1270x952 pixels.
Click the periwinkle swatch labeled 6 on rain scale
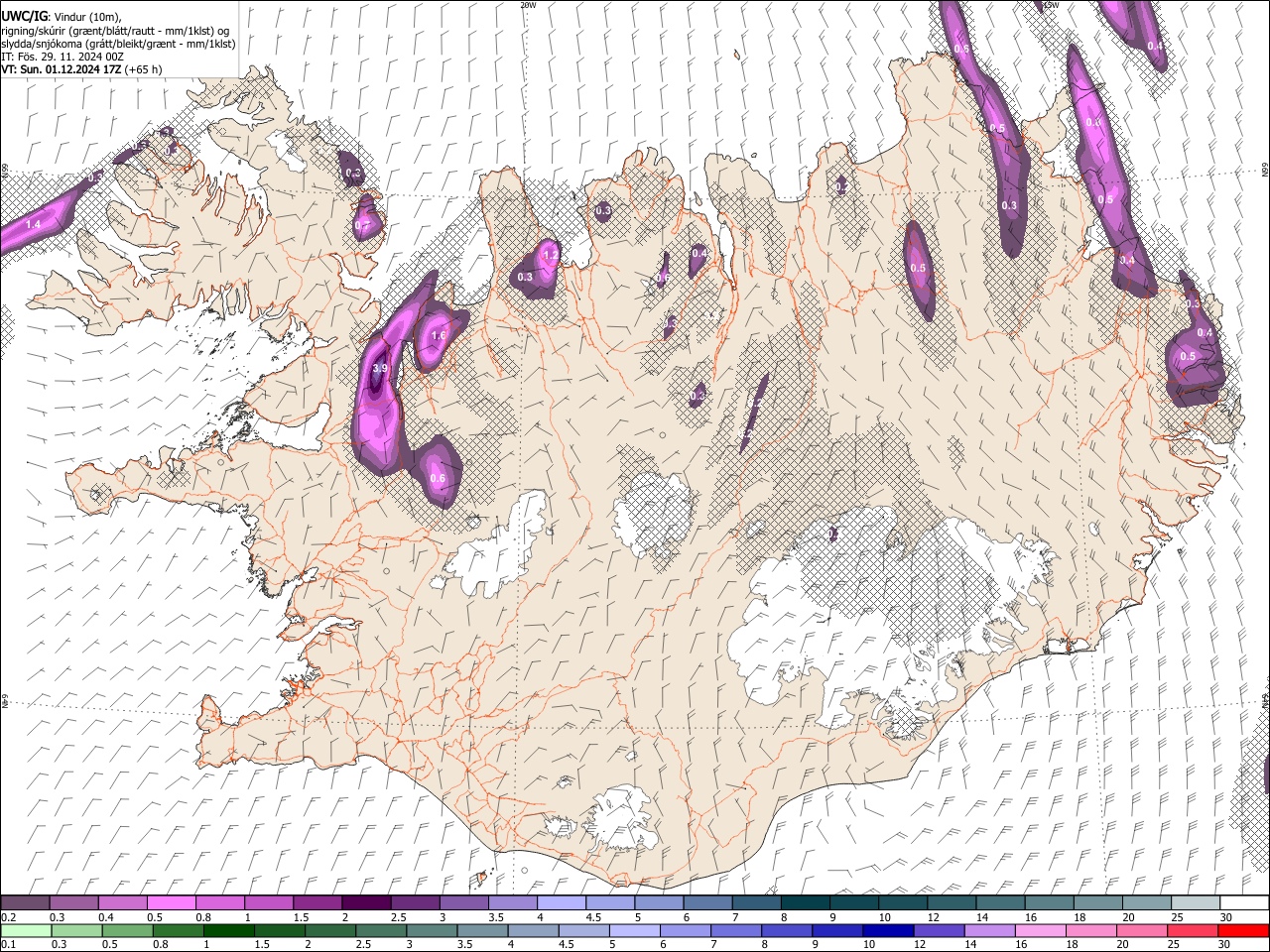pos(684,930)
